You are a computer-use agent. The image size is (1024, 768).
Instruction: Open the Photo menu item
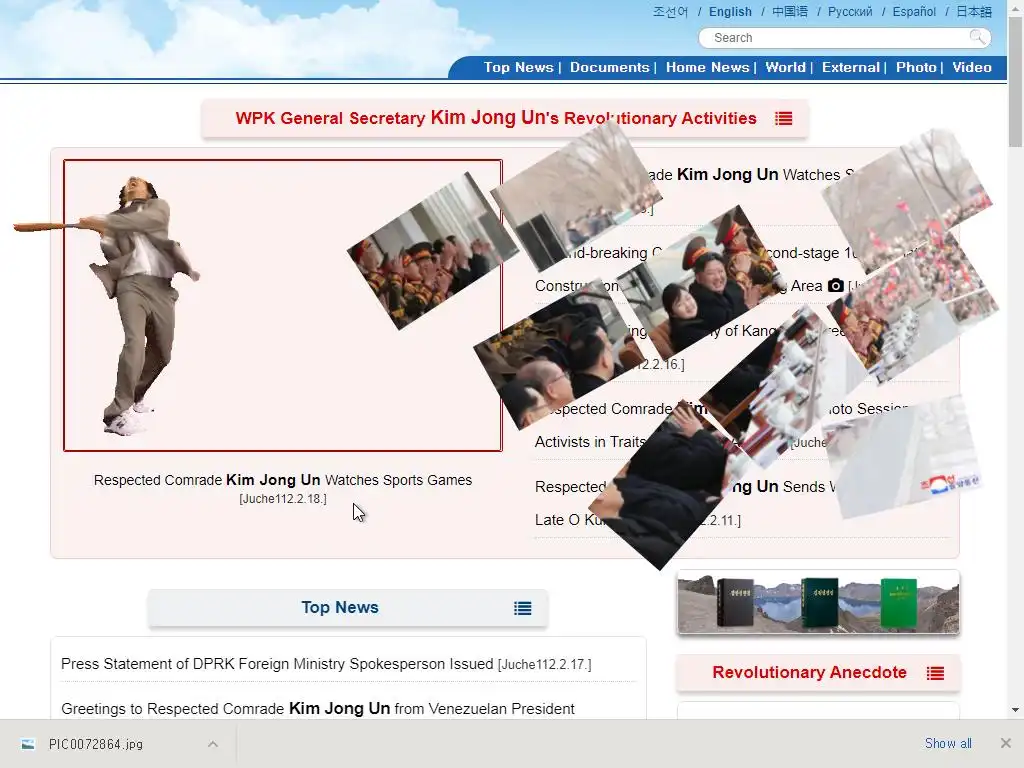pos(916,67)
